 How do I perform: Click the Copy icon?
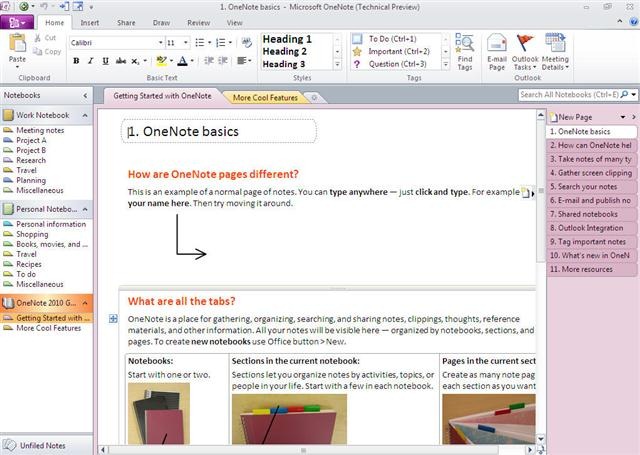[38, 51]
